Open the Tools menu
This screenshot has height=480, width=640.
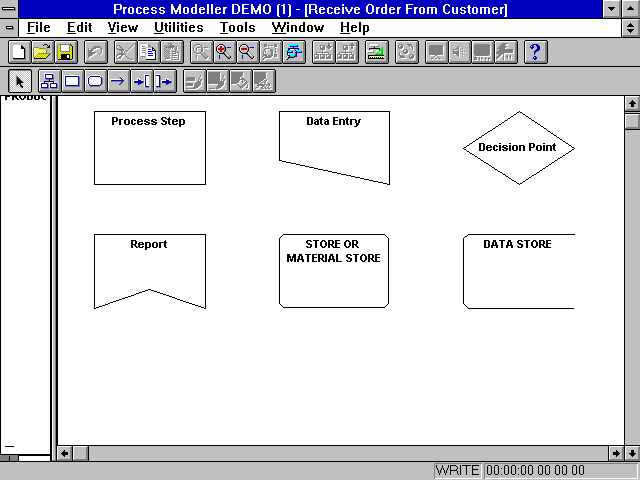coord(237,28)
